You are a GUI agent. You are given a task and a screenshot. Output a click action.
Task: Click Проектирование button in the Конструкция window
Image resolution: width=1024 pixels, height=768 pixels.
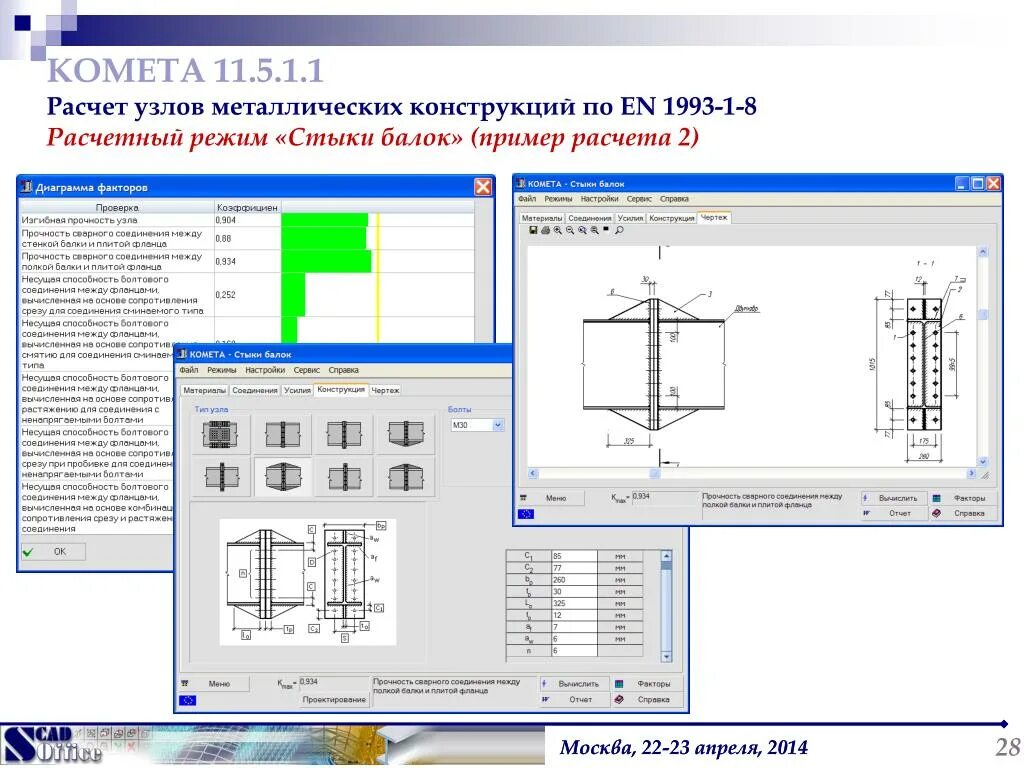[x=334, y=700]
